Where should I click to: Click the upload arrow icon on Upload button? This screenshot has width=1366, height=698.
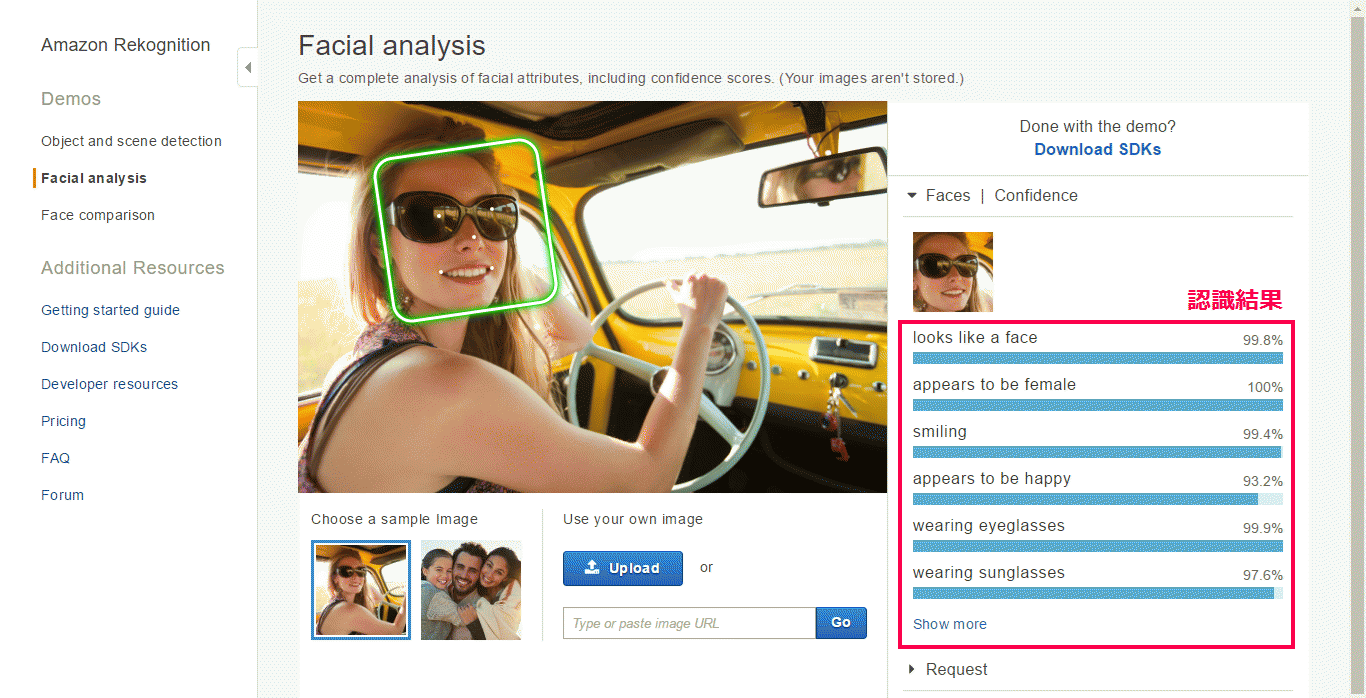[x=592, y=567]
